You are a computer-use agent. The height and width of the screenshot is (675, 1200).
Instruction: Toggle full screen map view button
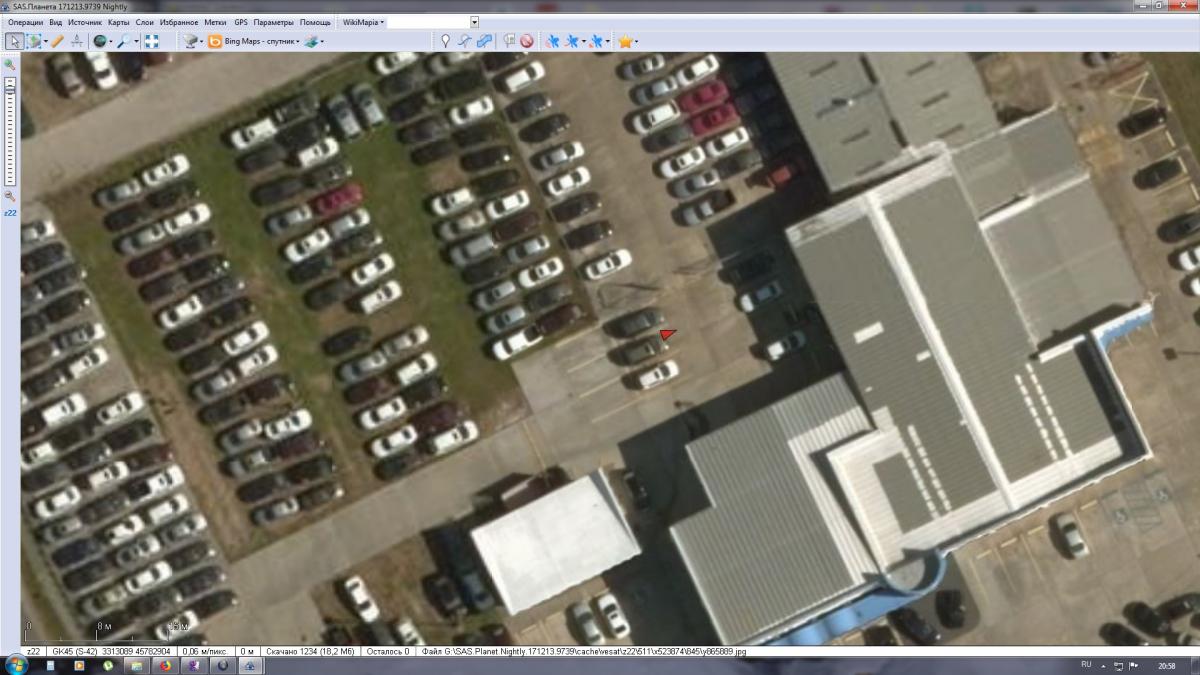[x=152, y=41]
